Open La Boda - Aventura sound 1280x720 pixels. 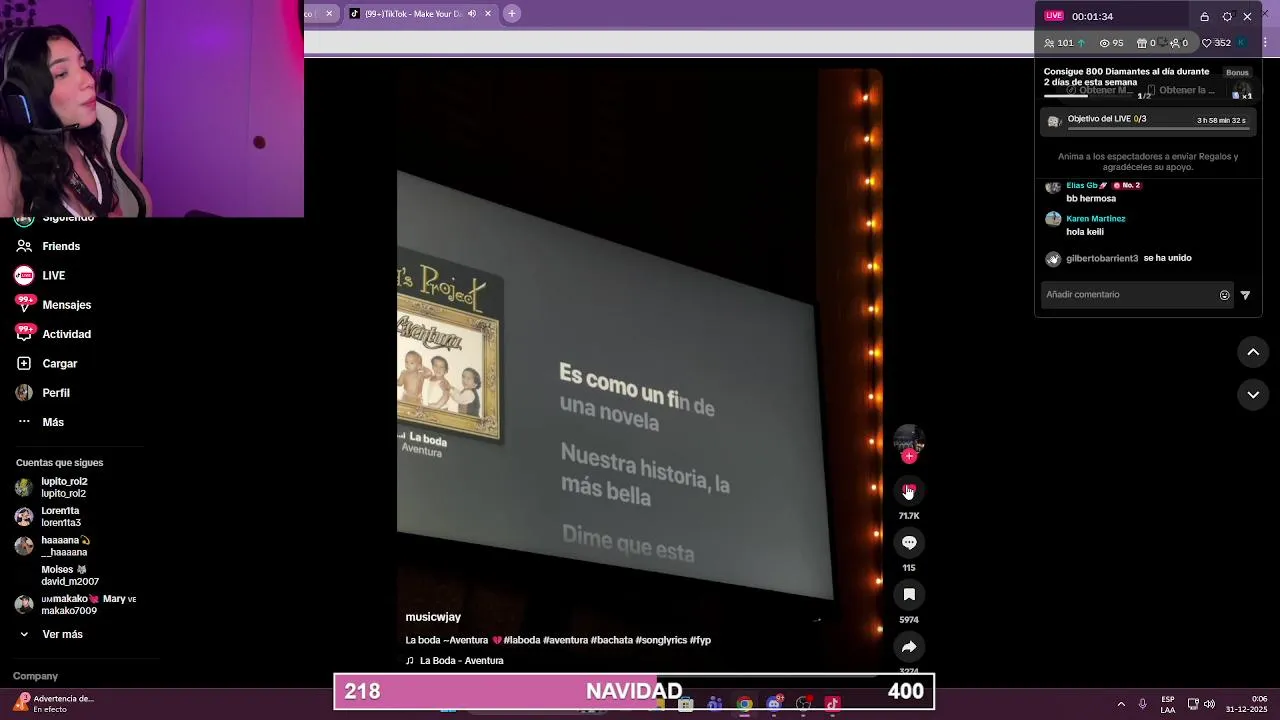pyautogui.click(x=455, y=661)
